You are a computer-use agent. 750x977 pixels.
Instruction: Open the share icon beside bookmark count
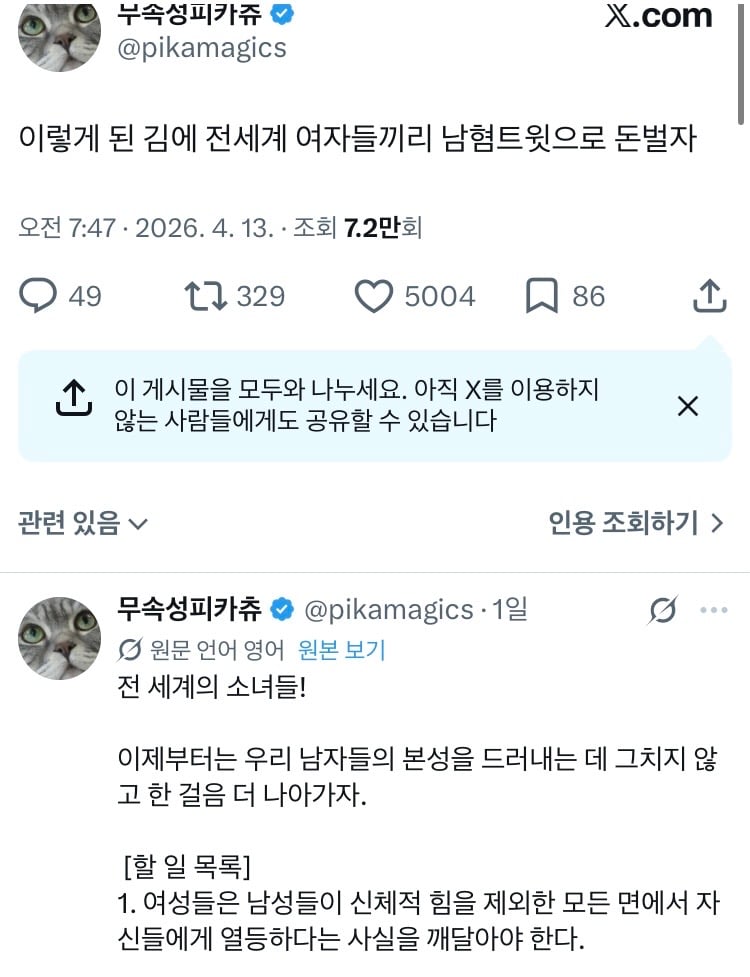click(x=710, y=295)
